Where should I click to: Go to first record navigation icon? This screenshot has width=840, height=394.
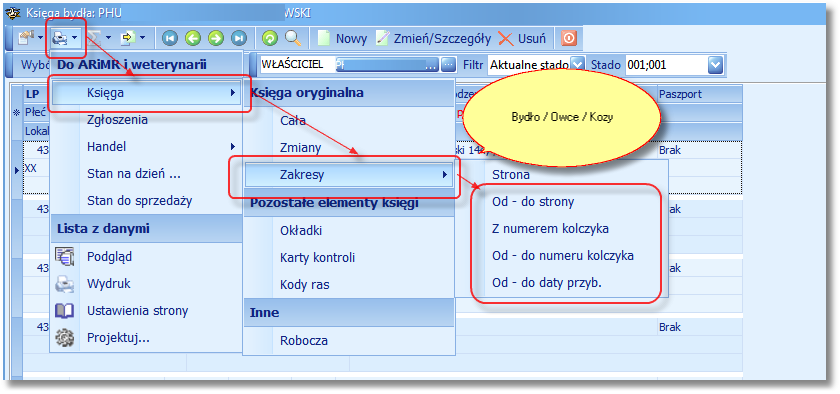[x=170, y=38]
